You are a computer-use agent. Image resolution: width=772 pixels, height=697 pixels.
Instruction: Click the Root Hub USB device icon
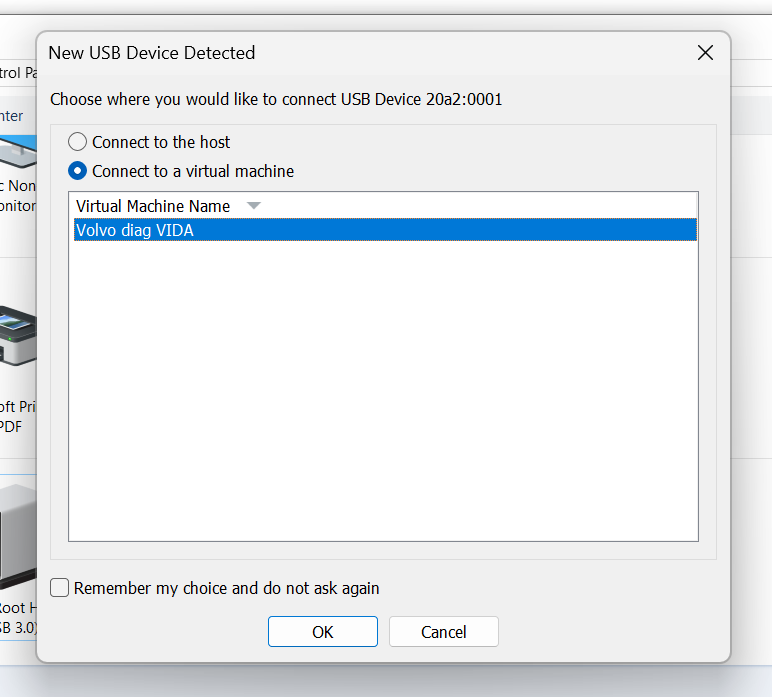tap(17, 535)
